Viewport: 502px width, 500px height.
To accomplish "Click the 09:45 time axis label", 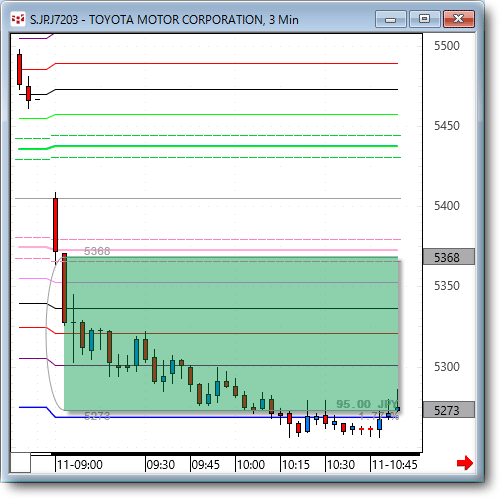I will (x=206, y=464).
